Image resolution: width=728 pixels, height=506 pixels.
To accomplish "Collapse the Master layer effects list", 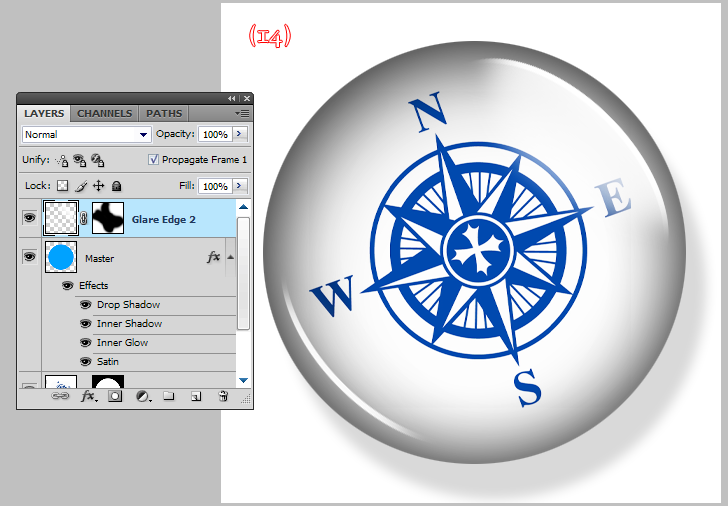I will point(231,257).
